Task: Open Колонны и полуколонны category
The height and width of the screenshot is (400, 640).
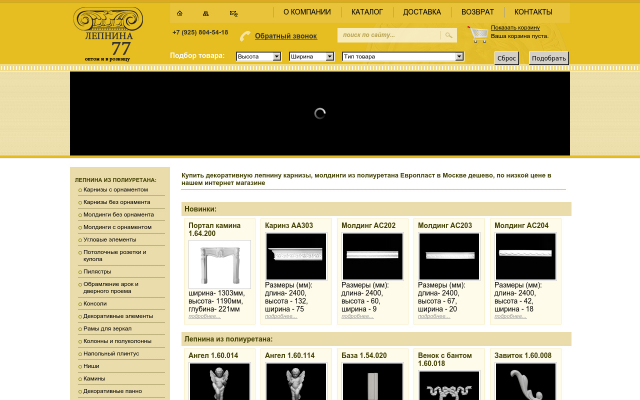Action: click(117, 341)
